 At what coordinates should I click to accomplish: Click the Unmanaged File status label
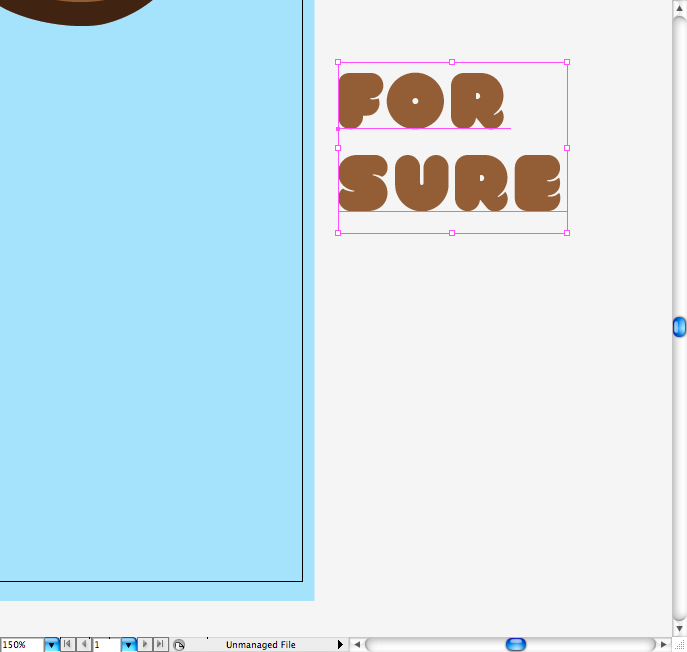pos(260,645)
